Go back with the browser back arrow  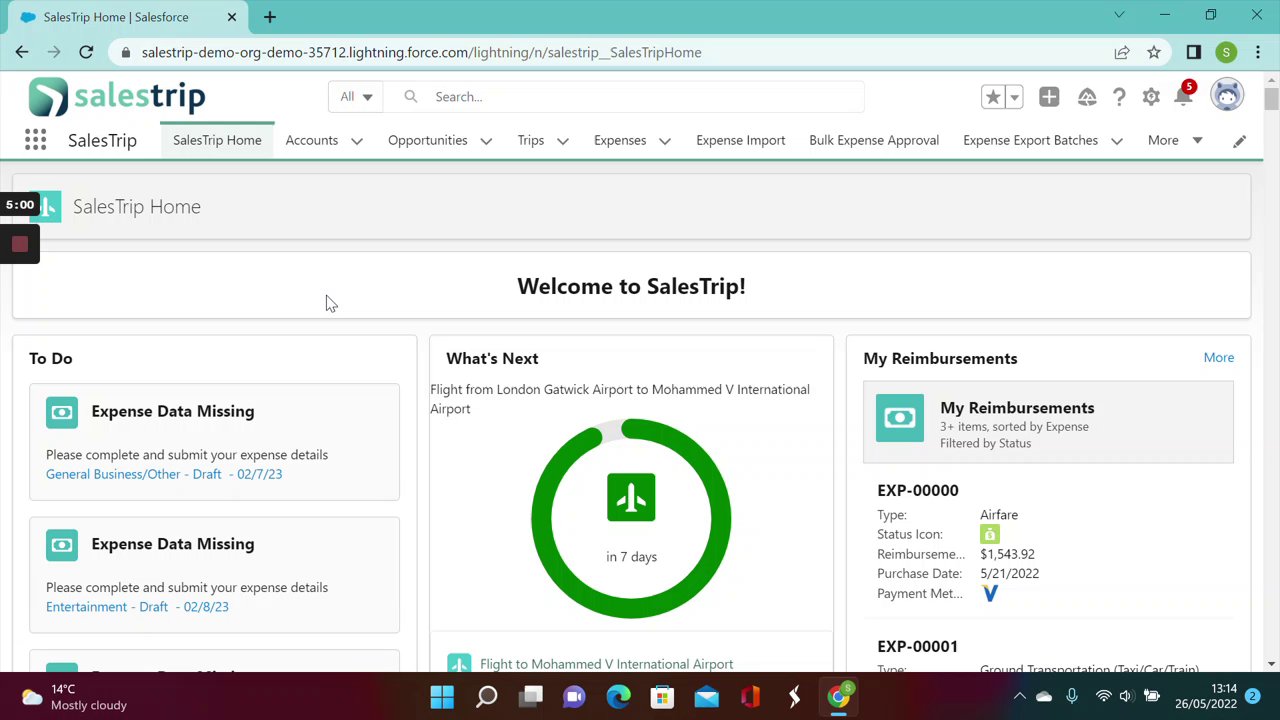pyautogui.click(x=22, y=52)
